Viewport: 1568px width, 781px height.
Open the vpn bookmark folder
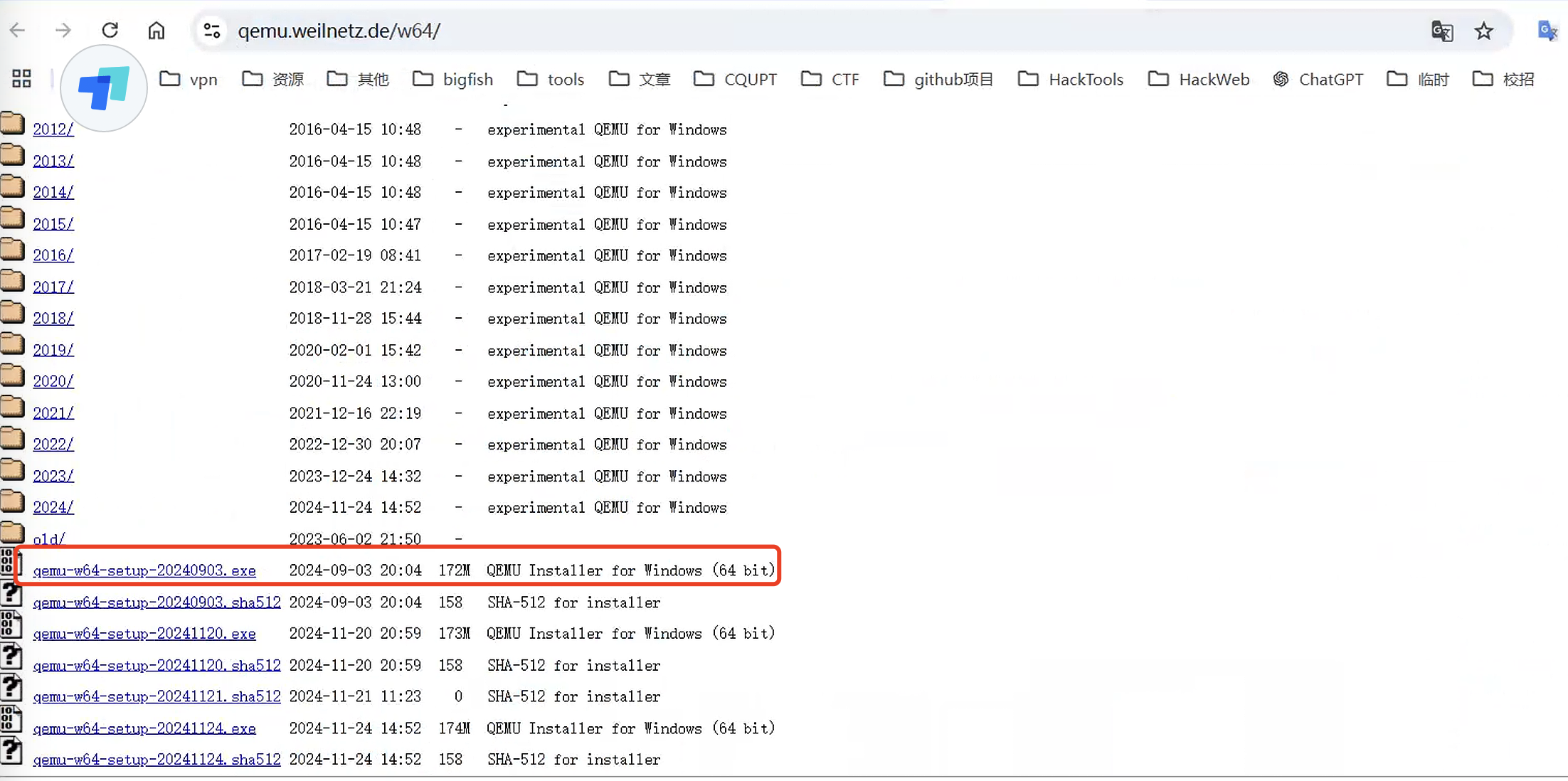[189, 79]
